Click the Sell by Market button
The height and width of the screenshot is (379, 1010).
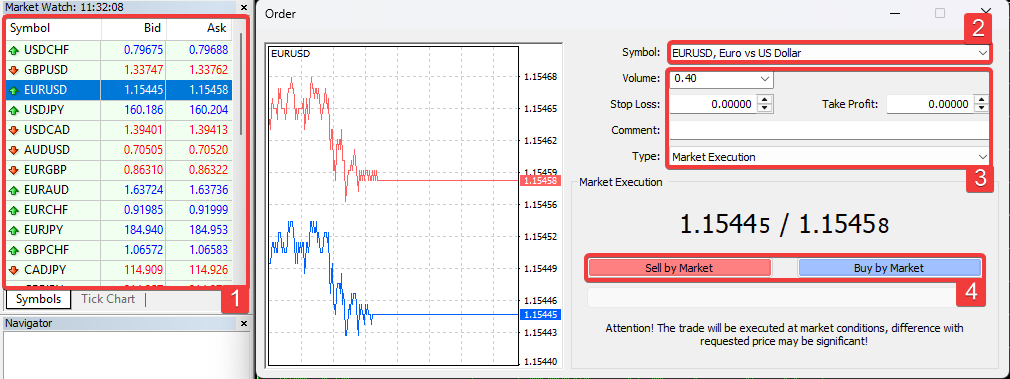point(679,268)
